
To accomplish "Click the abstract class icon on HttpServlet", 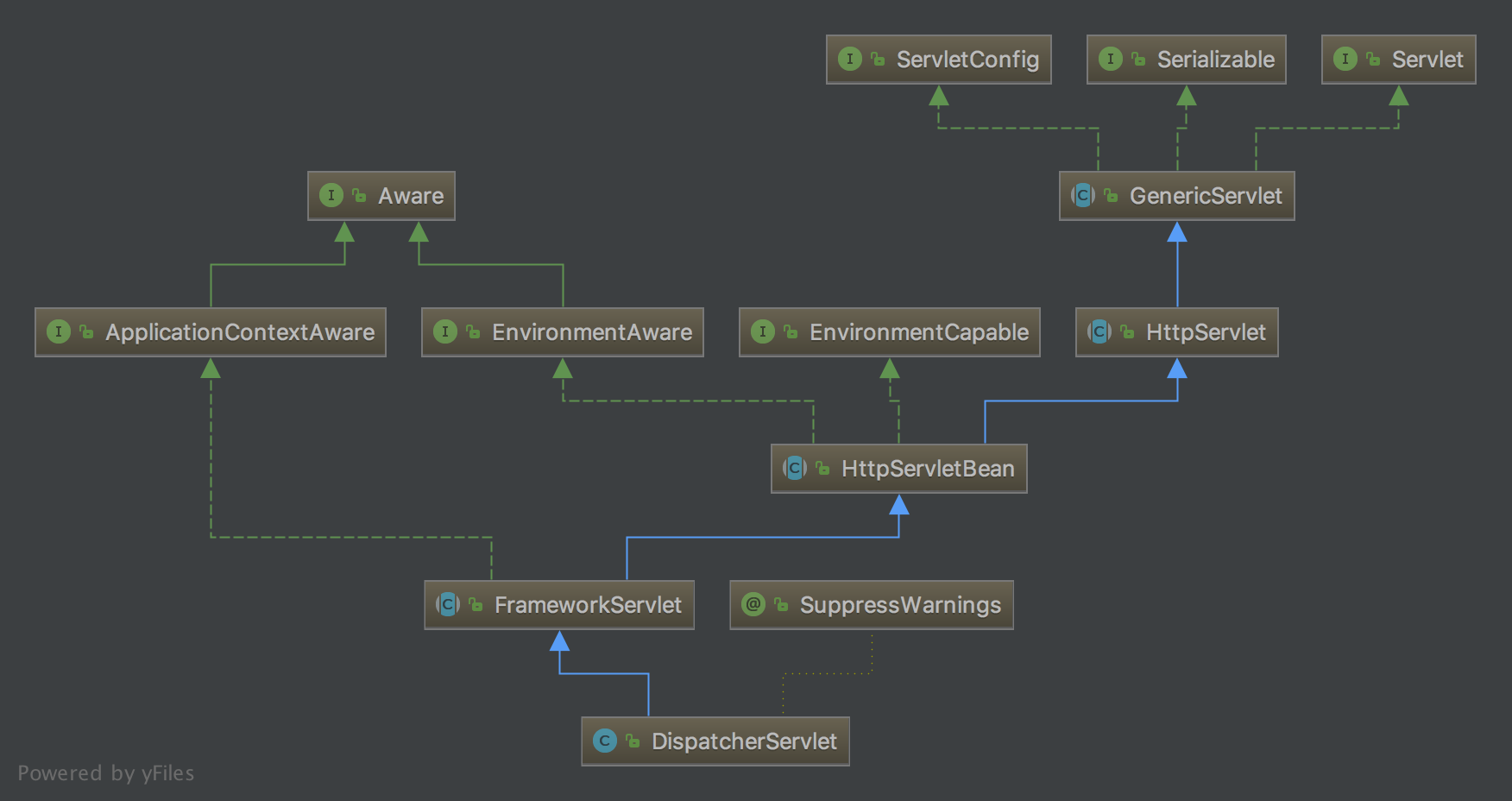I will [1099, 331].
